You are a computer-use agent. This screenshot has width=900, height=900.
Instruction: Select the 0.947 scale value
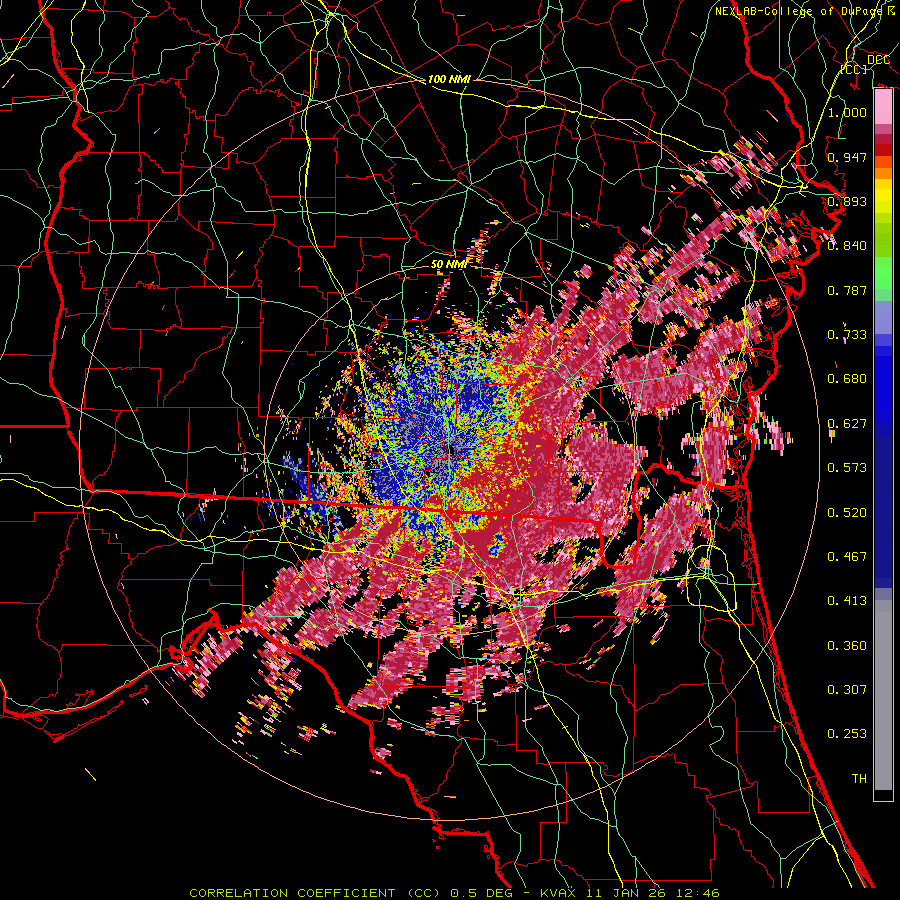coord(847,157)
